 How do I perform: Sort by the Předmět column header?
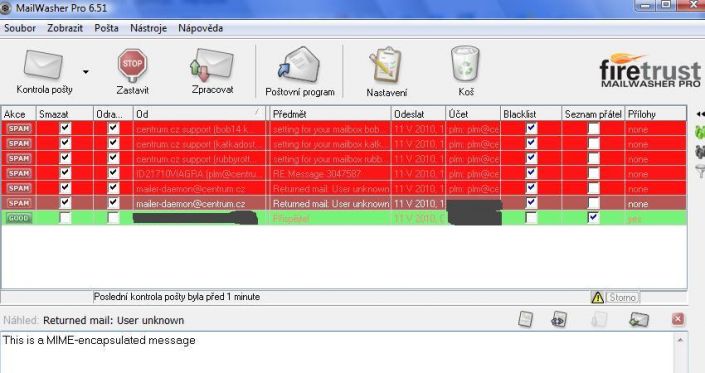(x=330, y=114)
